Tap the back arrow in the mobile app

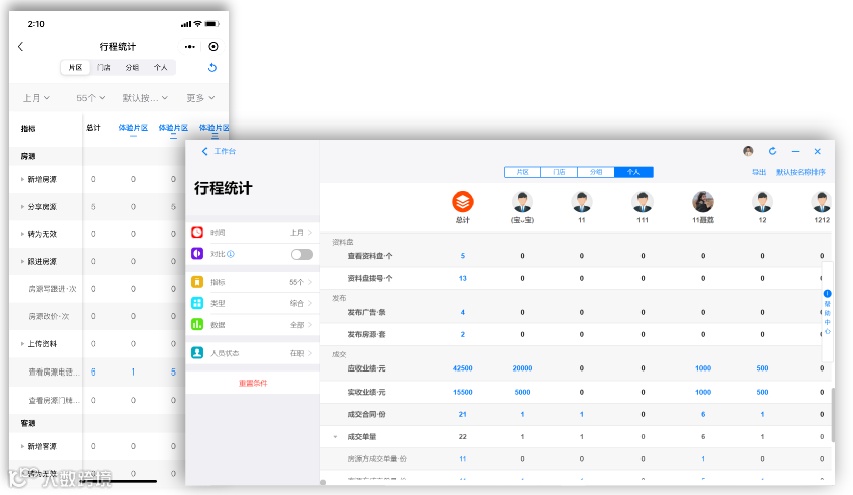click(x=21, y=47)
